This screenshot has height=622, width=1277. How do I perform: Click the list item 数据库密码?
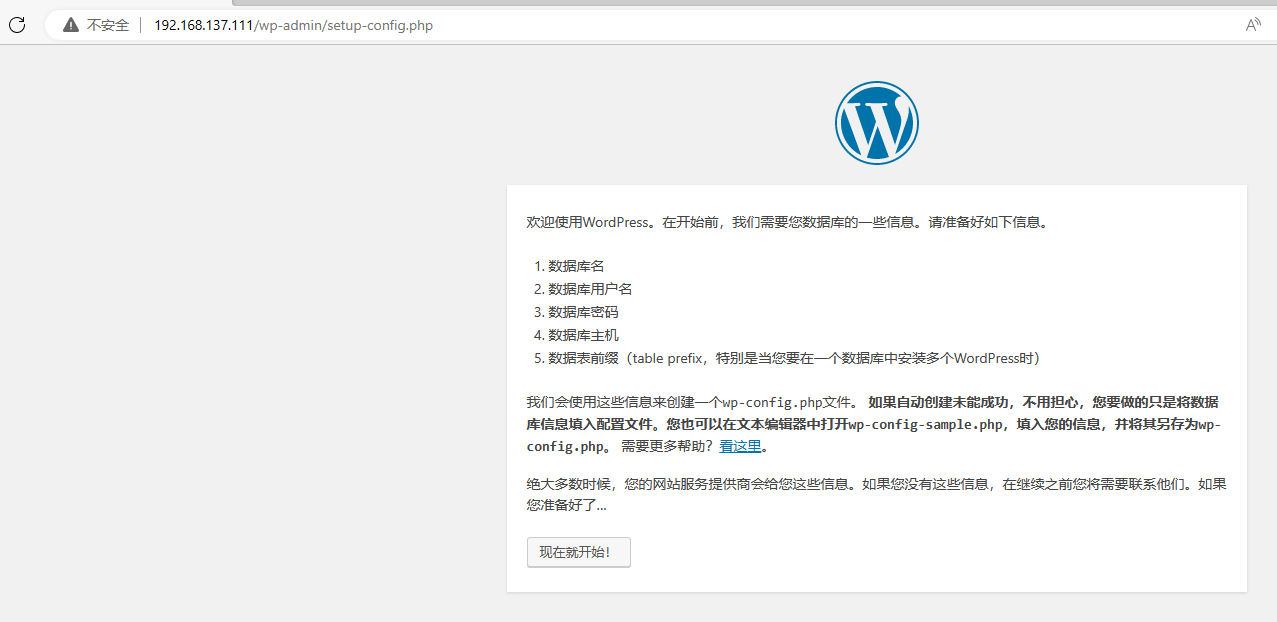coord(583,312)
